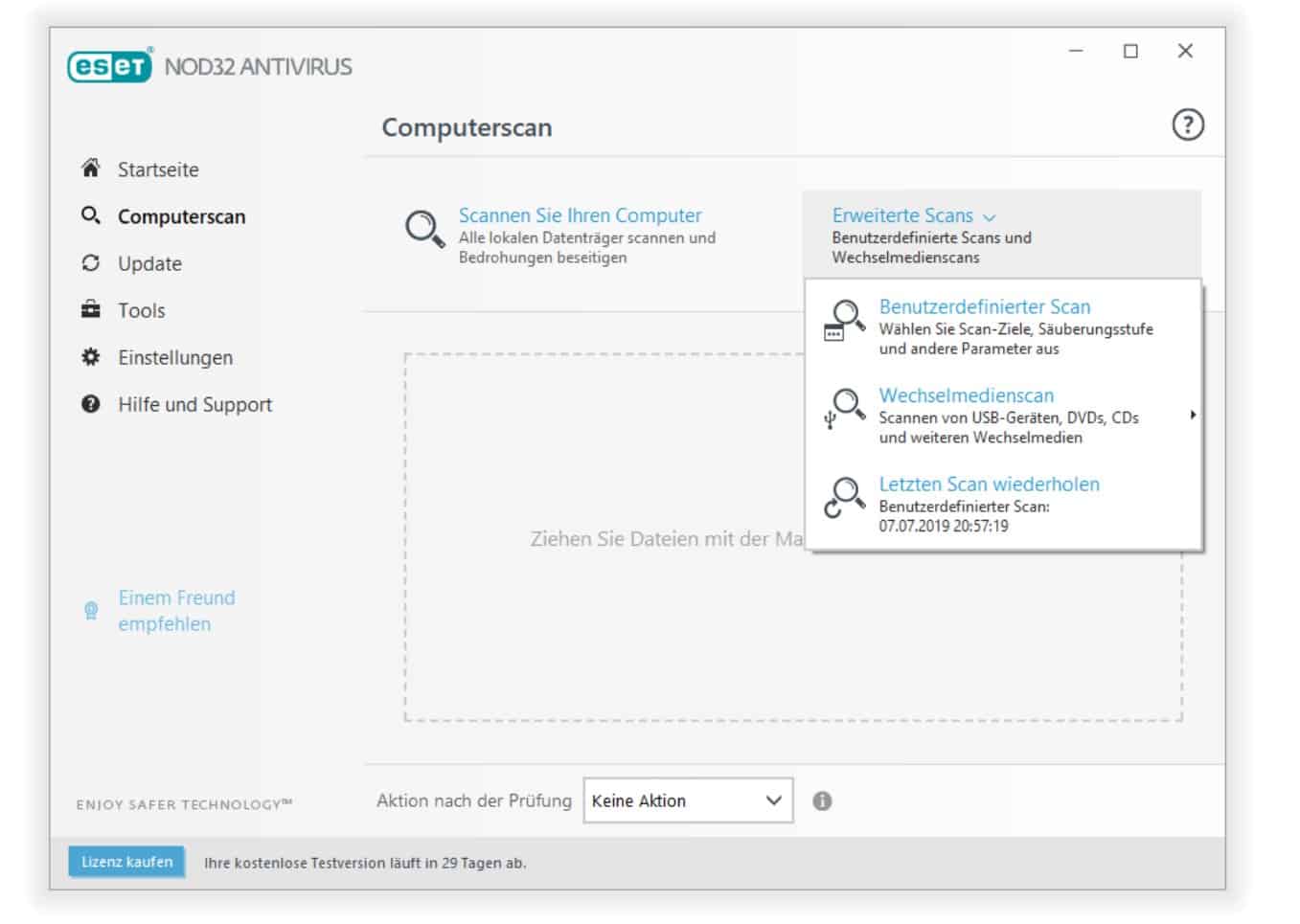
Task: Click Scannen Sie Ihren Computer link
Action: 580,215
